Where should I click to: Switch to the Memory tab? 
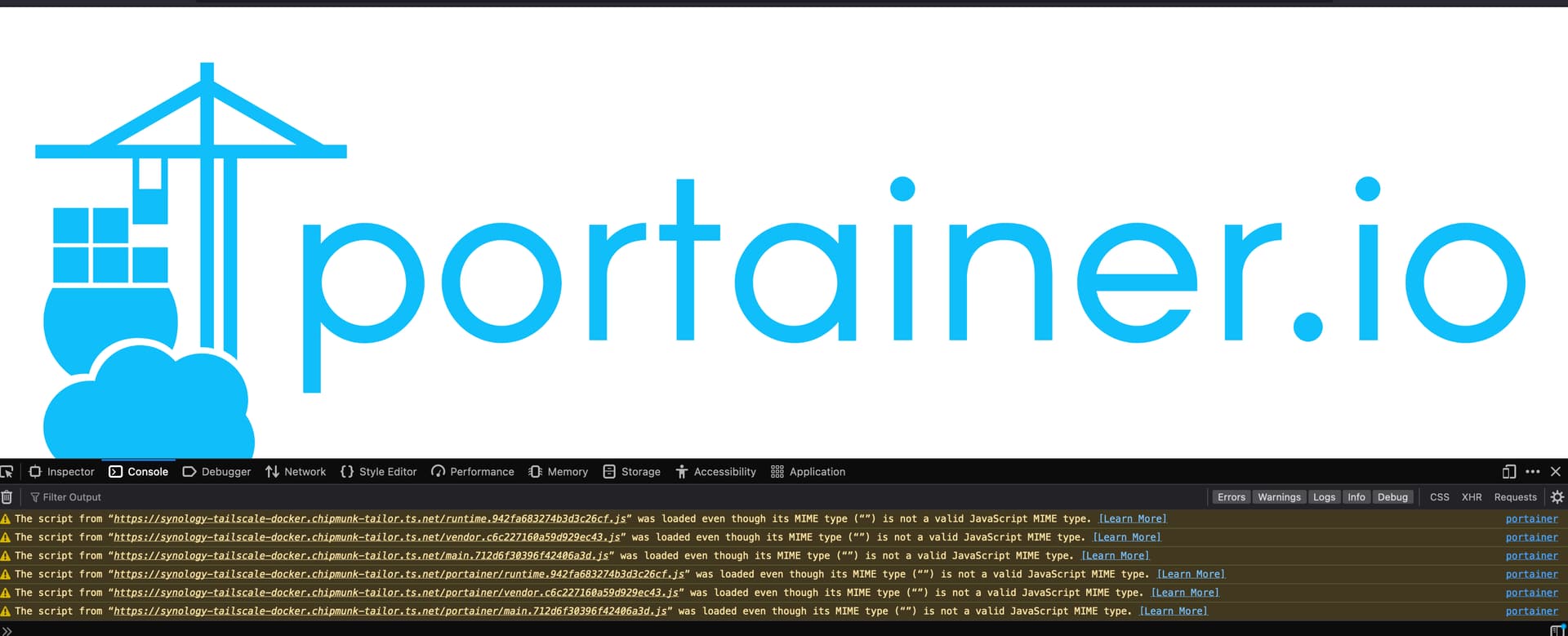(559, 472)
